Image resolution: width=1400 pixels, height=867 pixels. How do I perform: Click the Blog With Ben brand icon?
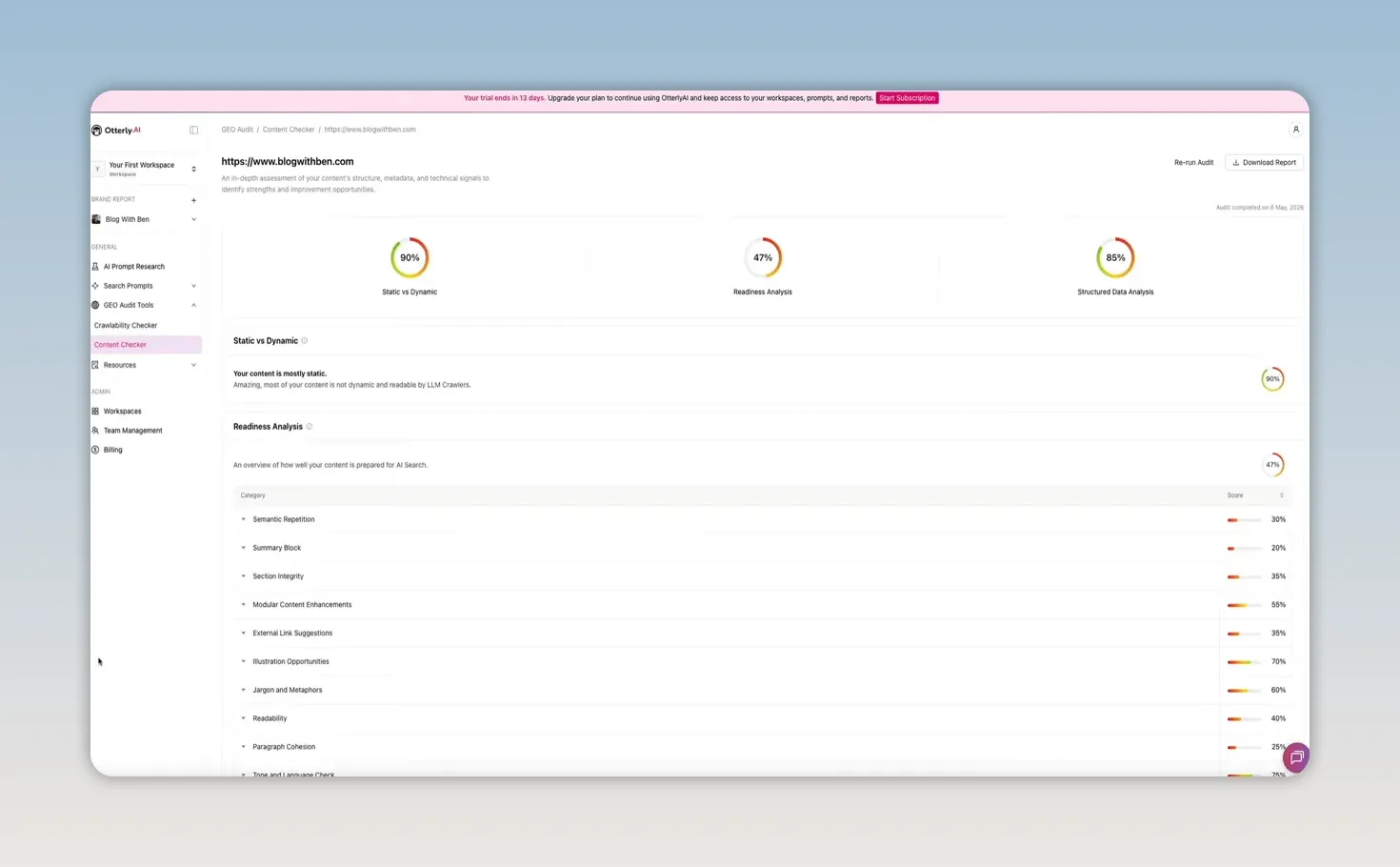pos(96,219)
